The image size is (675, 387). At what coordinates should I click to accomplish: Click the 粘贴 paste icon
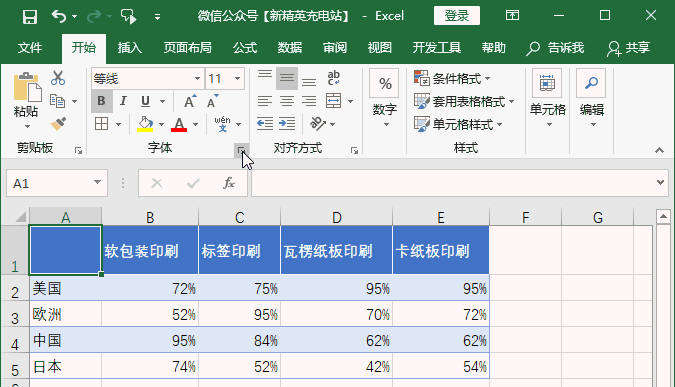tap(27, 87)
